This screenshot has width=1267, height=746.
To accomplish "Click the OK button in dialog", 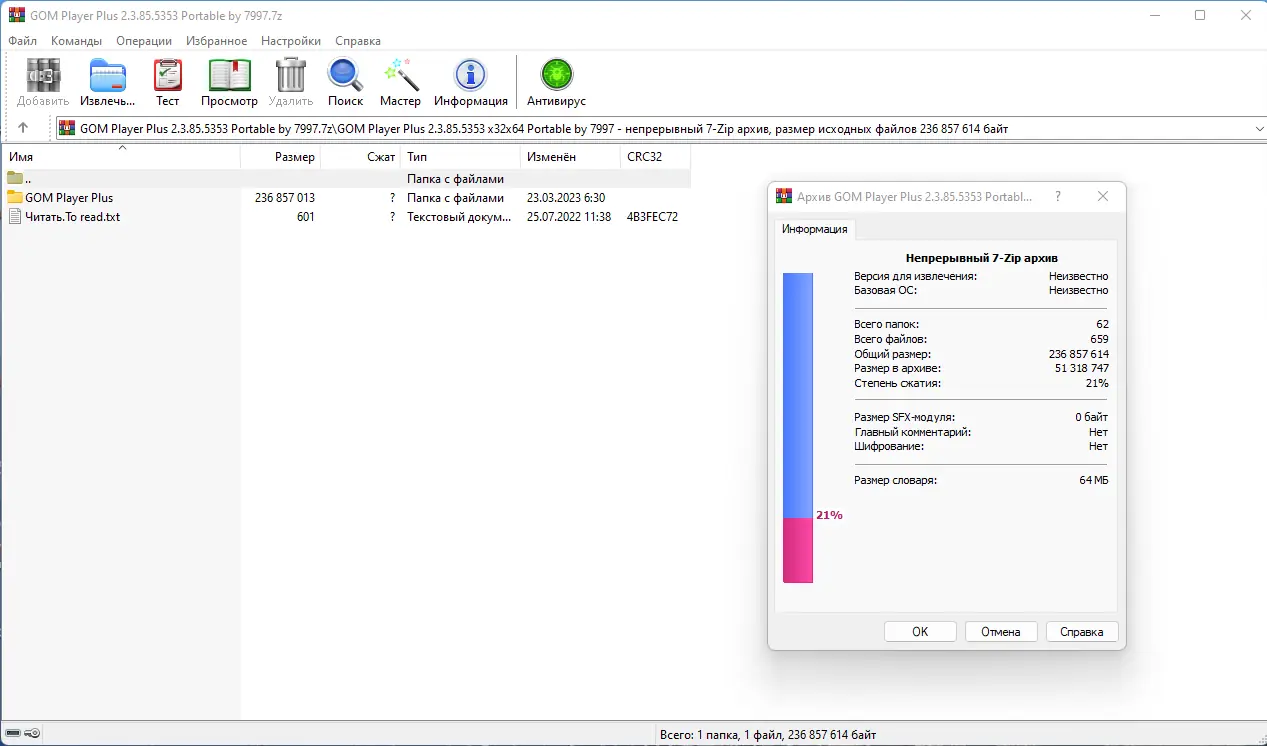I will point(920,632).
